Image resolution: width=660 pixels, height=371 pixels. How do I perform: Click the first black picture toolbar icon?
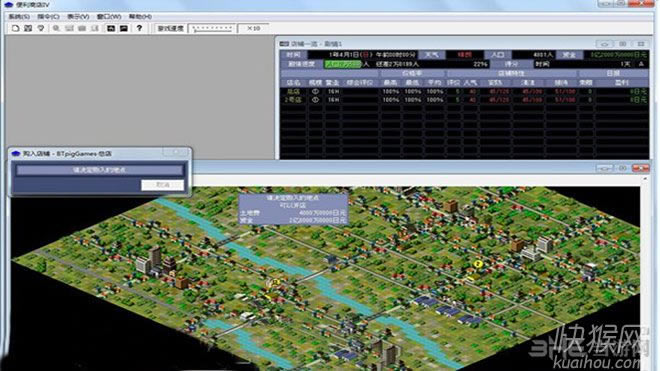click(x=111, y=28)
